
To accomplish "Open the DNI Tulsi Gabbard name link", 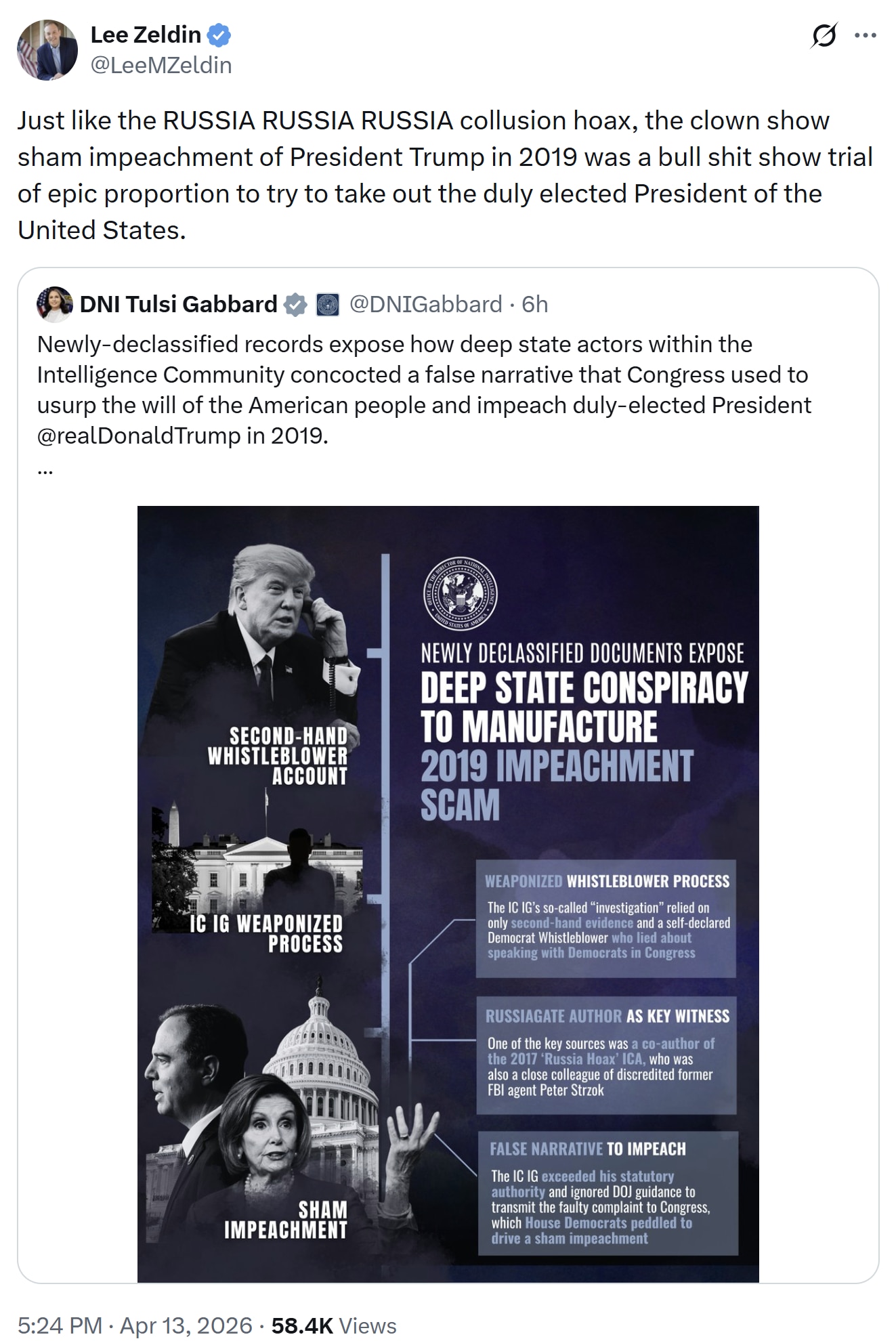I will point(179,305).
